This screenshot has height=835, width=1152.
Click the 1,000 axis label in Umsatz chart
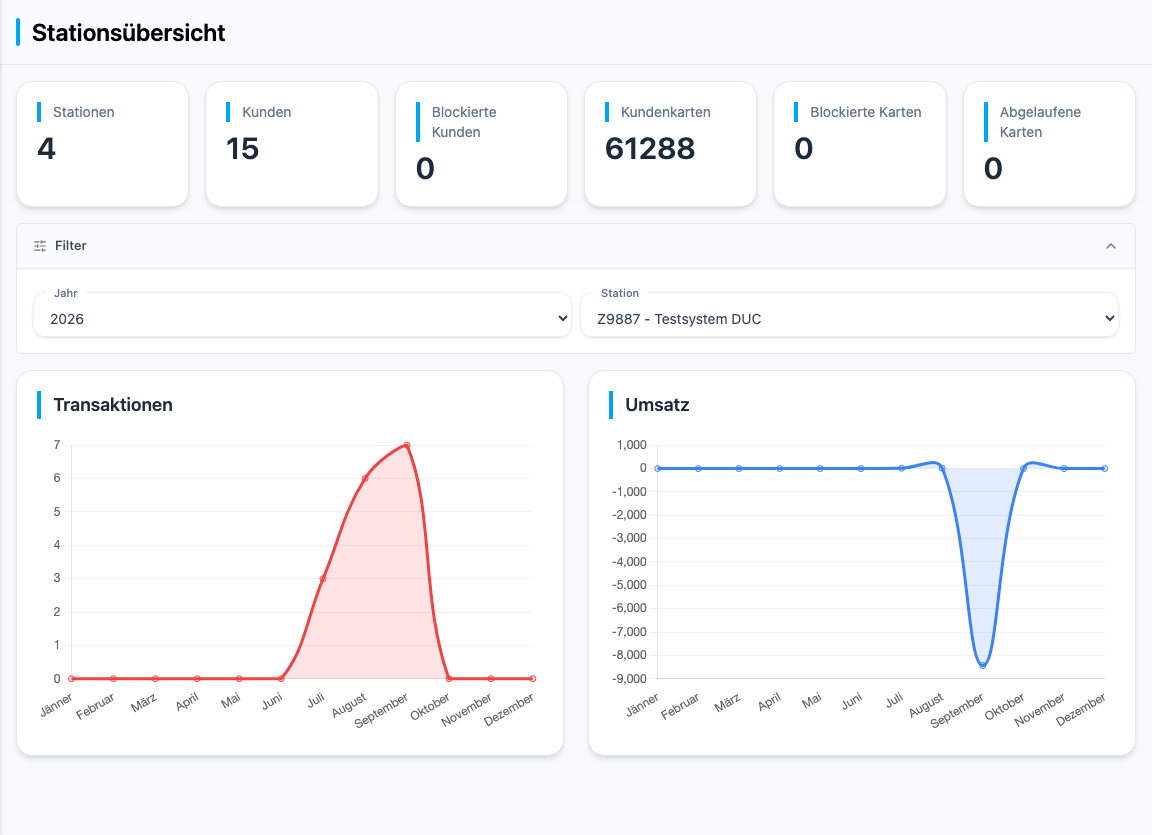click(x=632, y=445)
